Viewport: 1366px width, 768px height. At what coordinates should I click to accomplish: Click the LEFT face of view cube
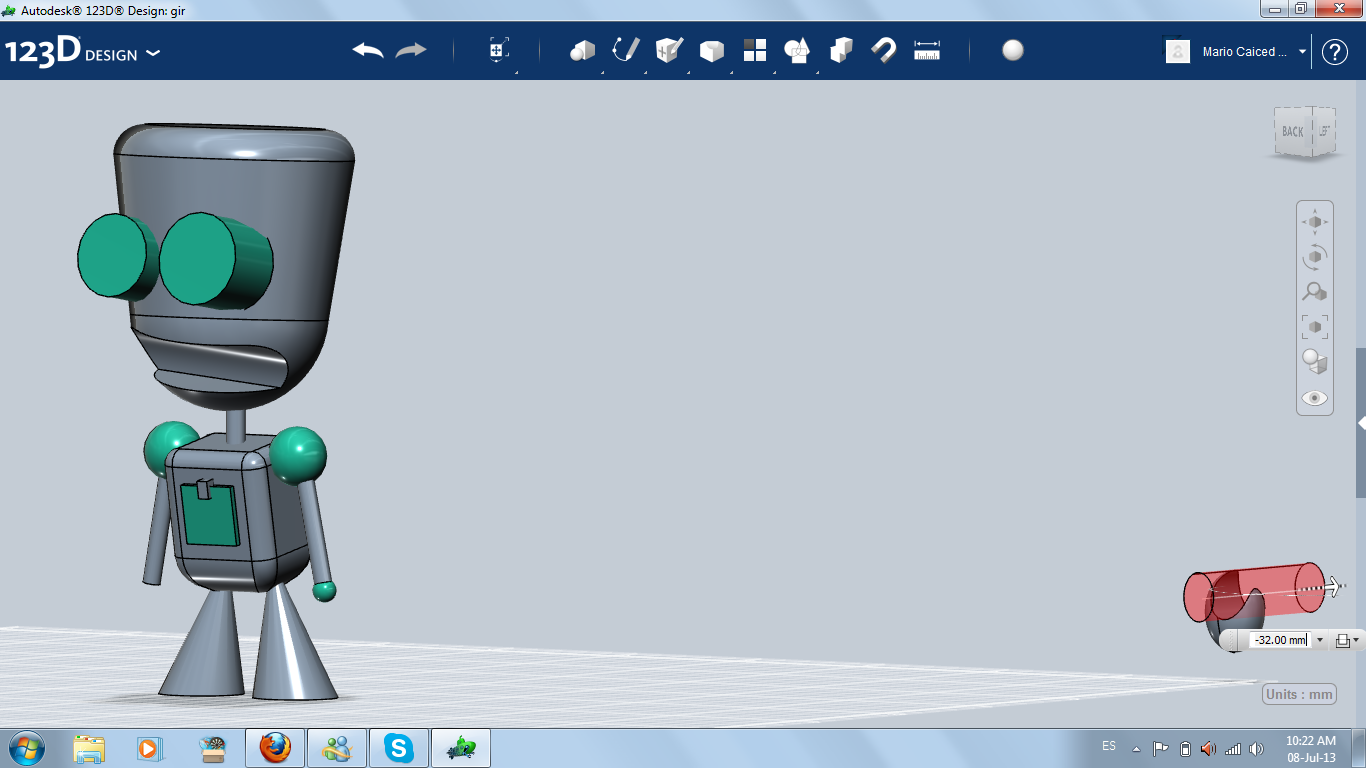[1323, 130]
